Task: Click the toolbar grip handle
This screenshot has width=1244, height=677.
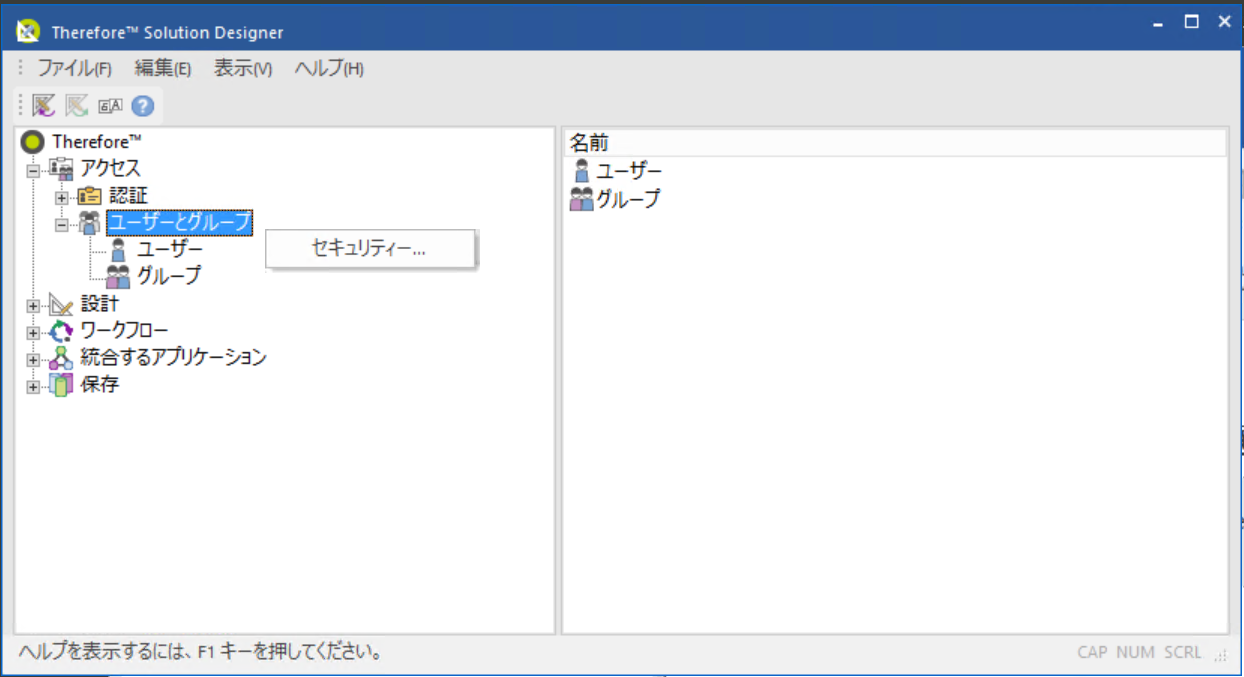Action: [20, 105]
